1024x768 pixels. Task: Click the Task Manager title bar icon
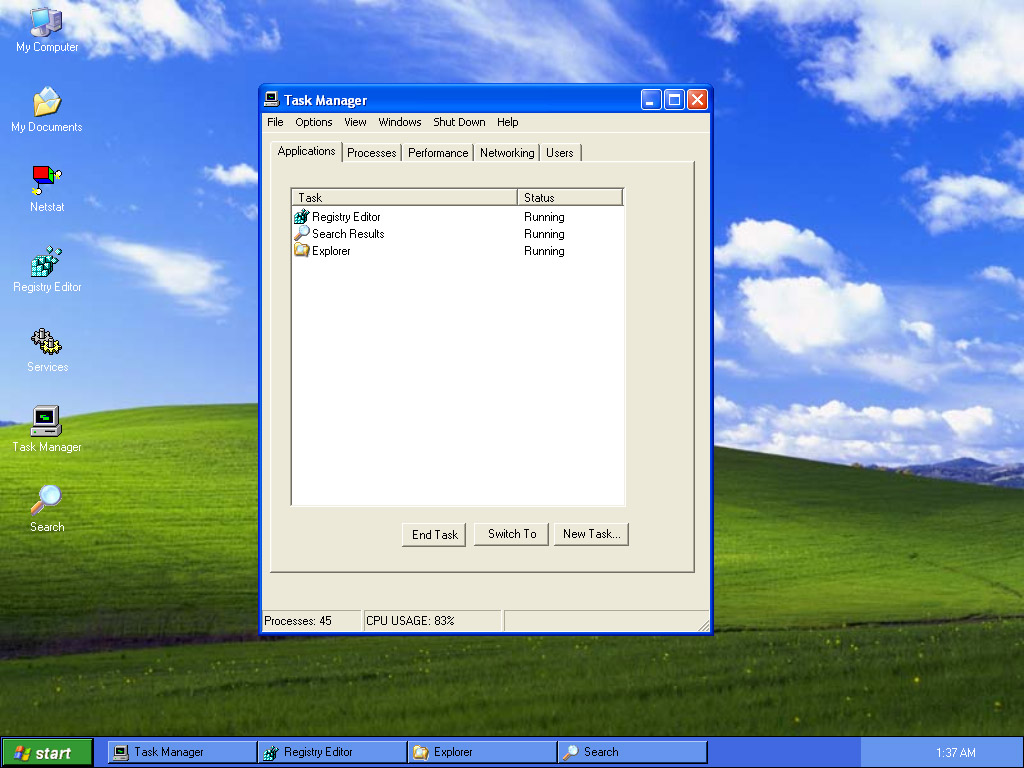[x=272, y=99]
